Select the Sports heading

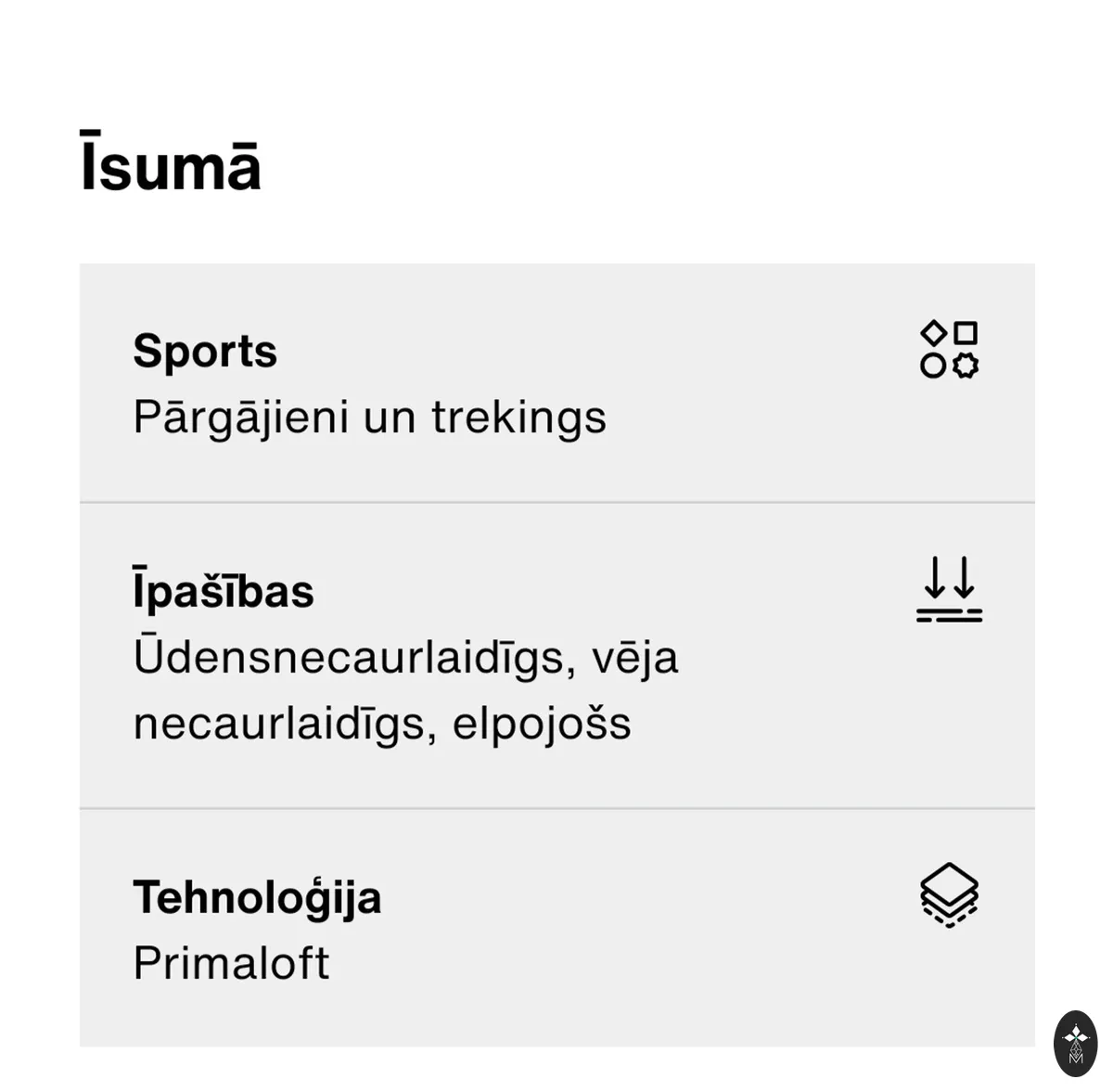point(205,352)
